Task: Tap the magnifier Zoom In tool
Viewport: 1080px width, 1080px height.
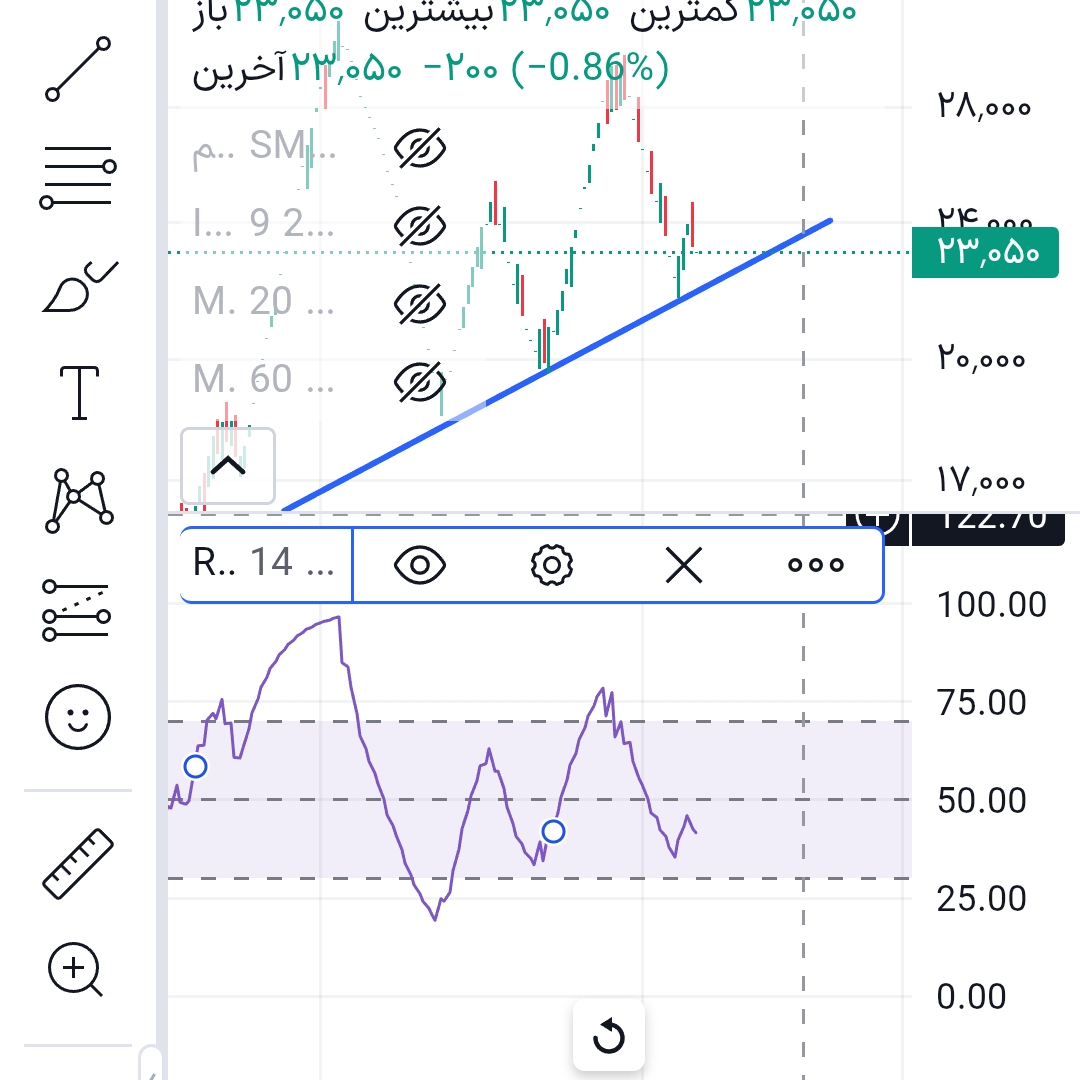Action: coord(77,971)
